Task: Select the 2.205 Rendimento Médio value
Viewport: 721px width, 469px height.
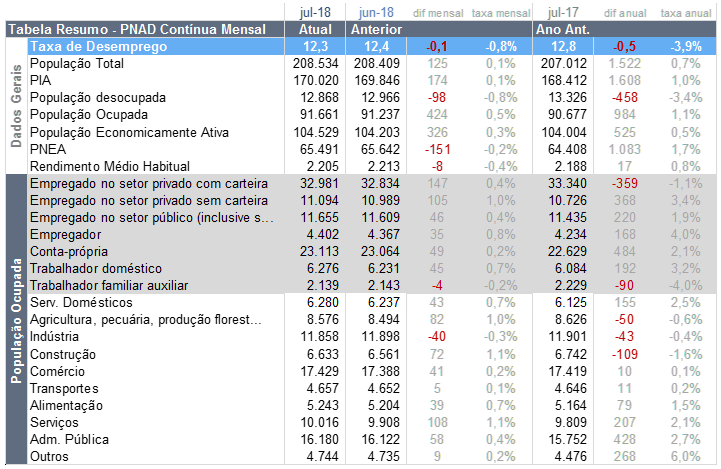Action: click(x=323, y=166)
